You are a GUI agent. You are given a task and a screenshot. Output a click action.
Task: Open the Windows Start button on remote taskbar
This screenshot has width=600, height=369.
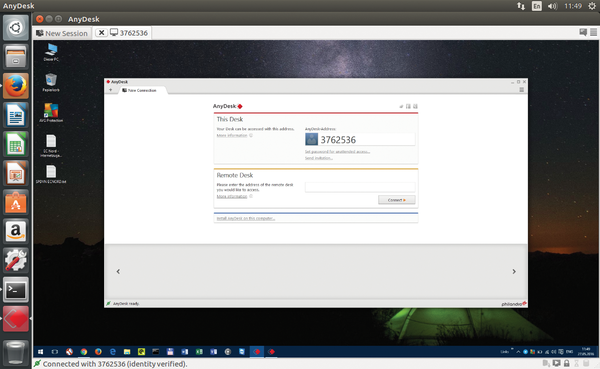click(x=40, y=351)
